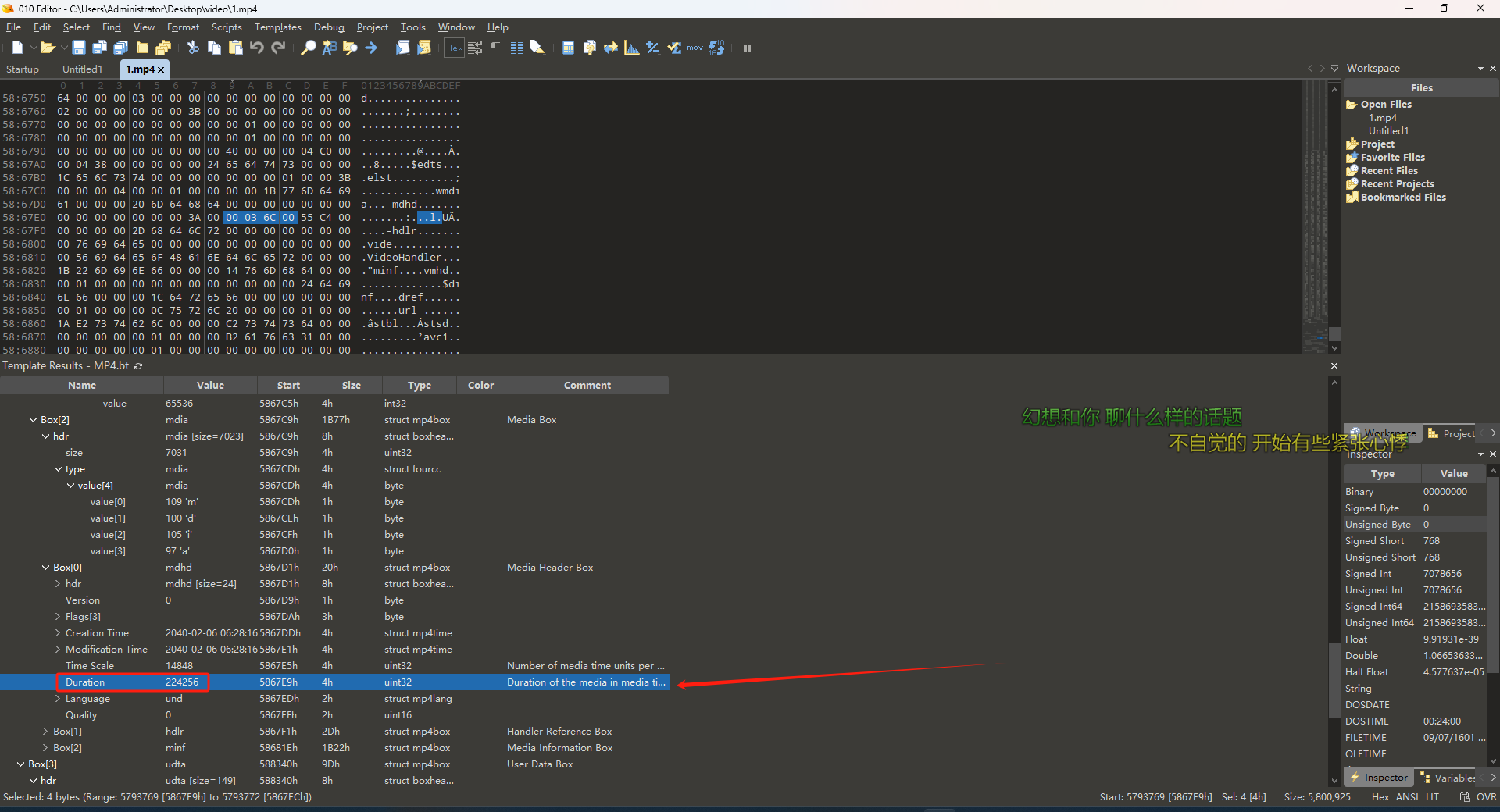Toggle Hex display mode in status bar
Screen dimensions: 1500x812
pos(1380,797)
